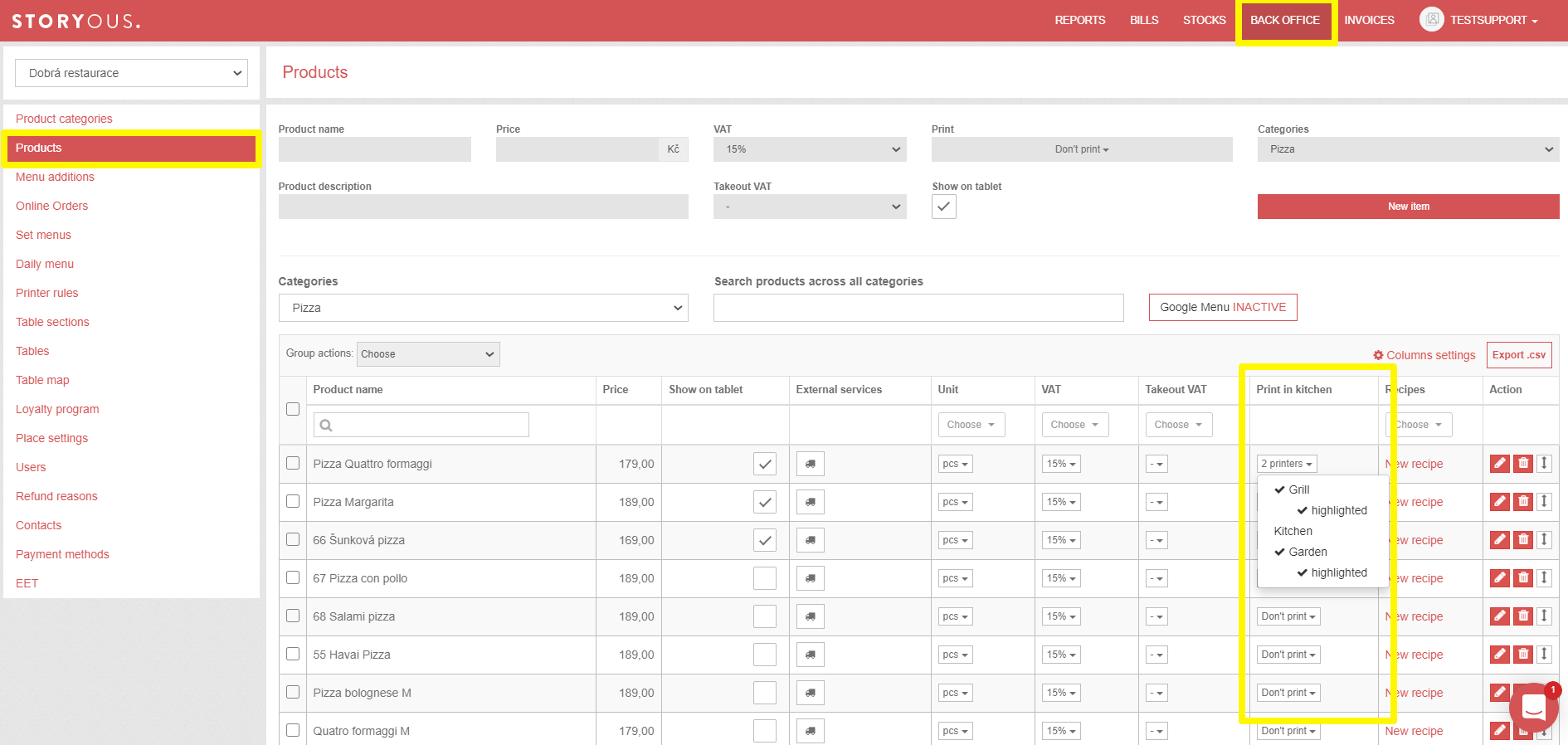Click Search products across all categories field
Screen dimensions: 1568x745
point(918,308)
